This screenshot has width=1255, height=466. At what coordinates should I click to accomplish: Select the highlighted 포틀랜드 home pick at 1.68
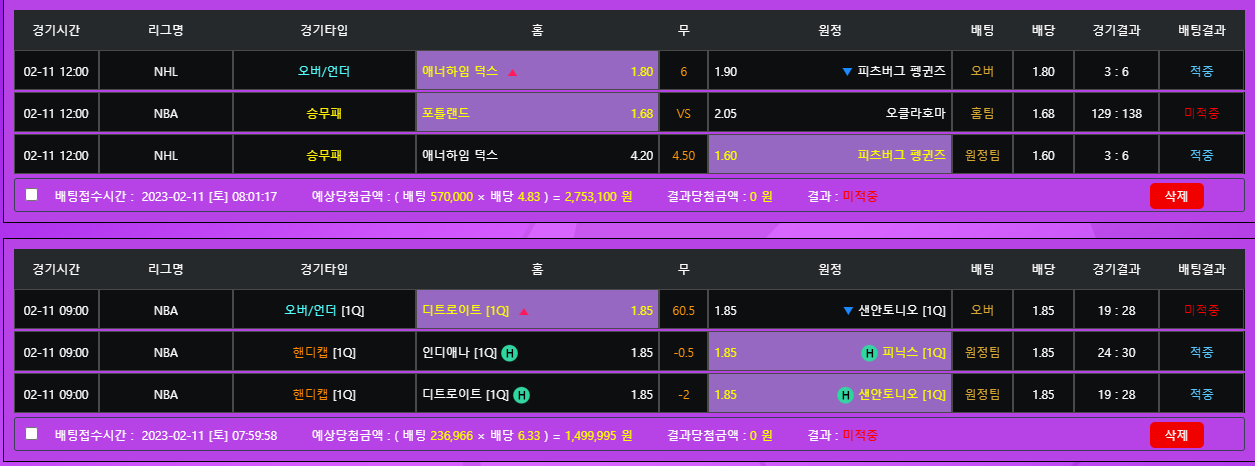(537, 113)
